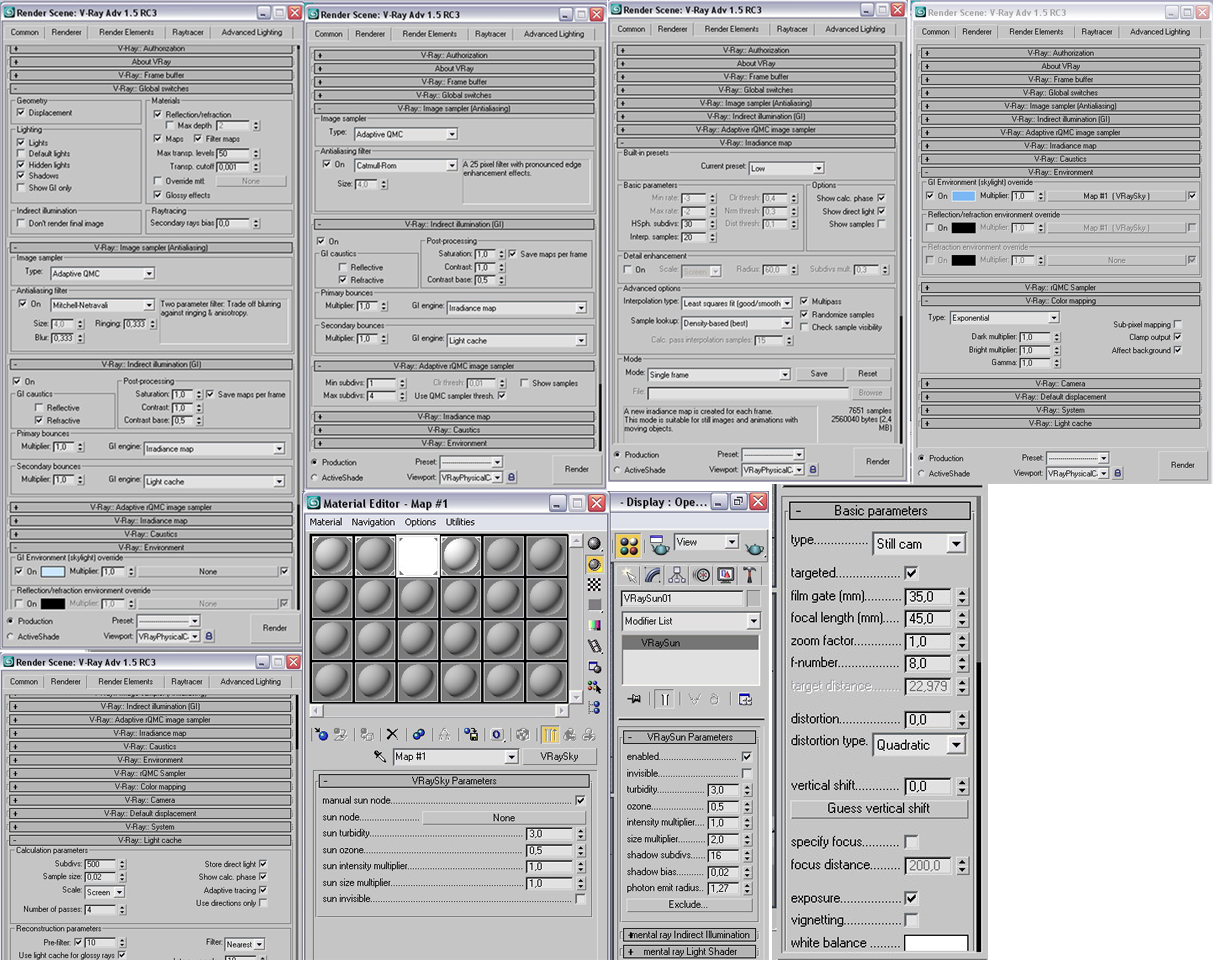Toggle Displacement checkbox in Global switches
The width and height of the screenshot is (1214, 960).
[x=21, y=113]
